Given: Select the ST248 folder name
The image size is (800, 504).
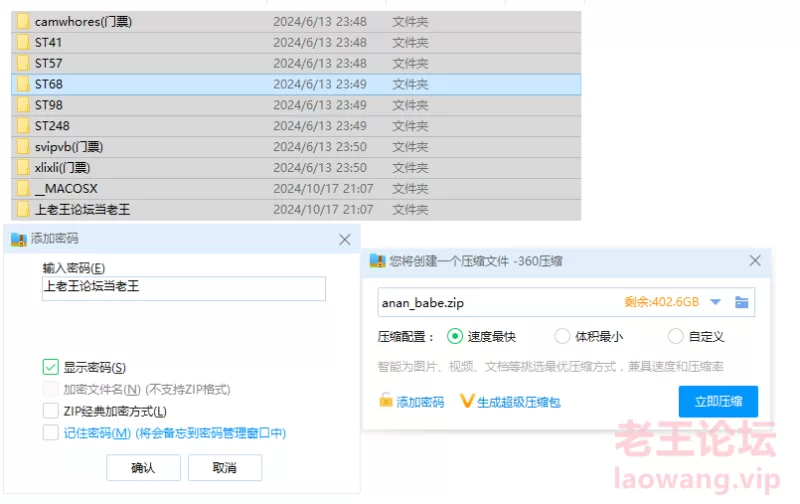Looking at the screenshot, I should click(x=52, y=125).
